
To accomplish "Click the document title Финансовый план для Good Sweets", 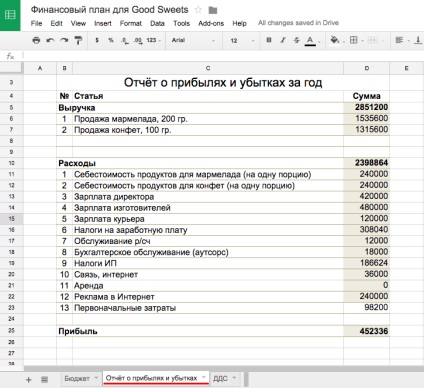I will (x=109, y=10).
